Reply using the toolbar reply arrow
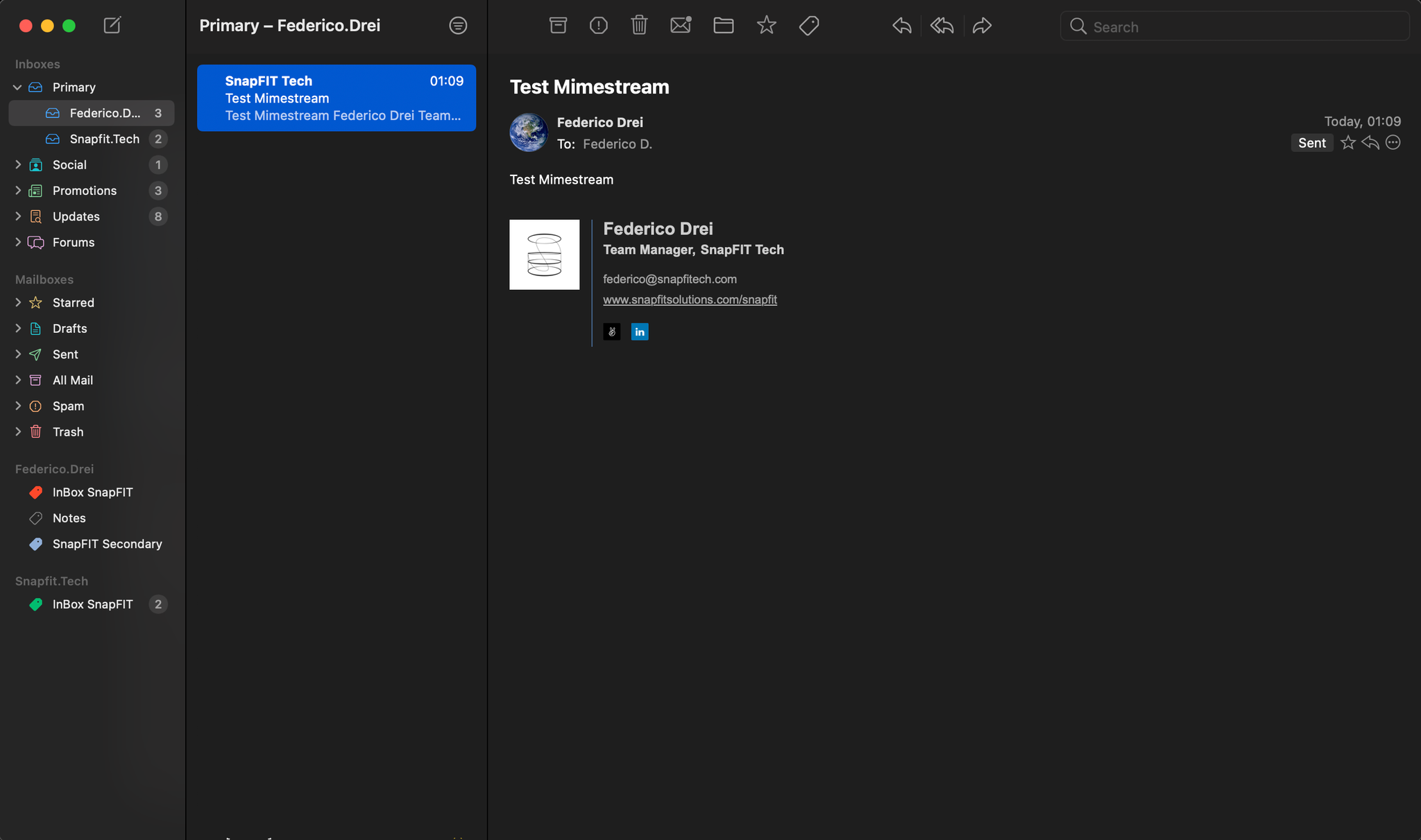The image size is (1421, 840). click(901, 26)
